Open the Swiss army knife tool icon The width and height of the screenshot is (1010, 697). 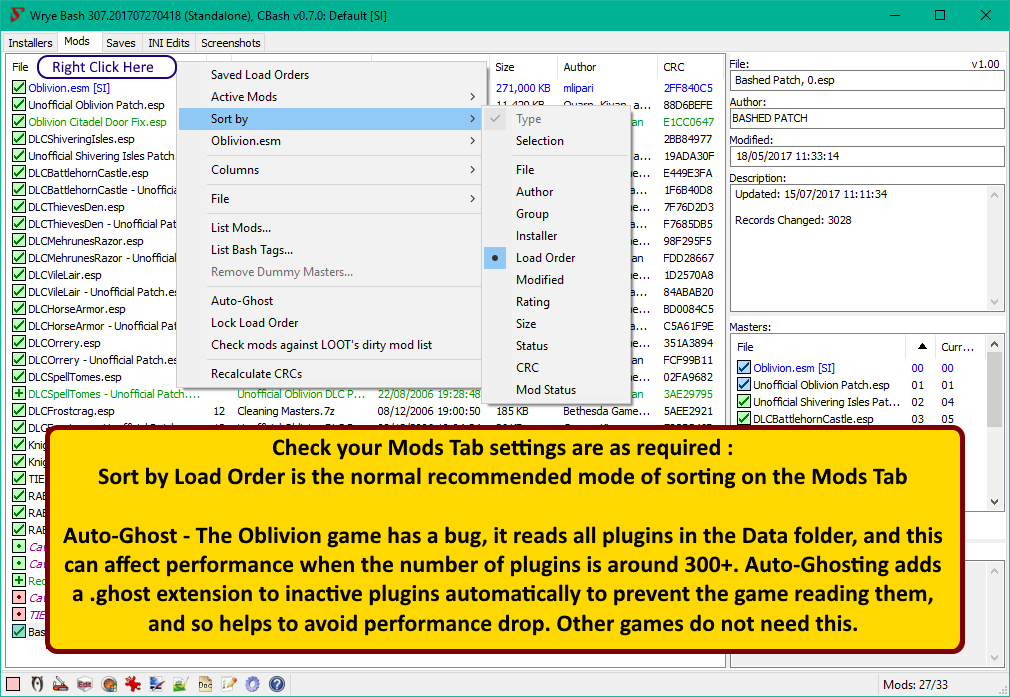point(61,684)
